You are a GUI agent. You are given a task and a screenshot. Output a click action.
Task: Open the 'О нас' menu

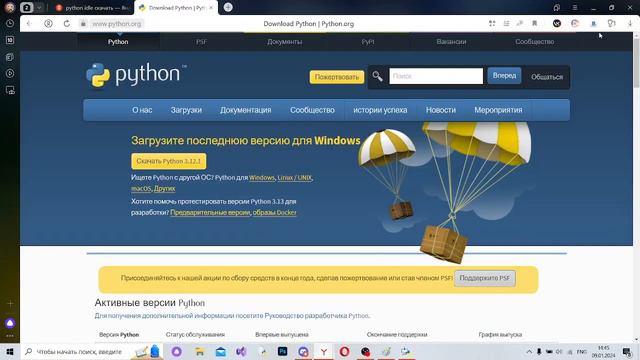tap(142, 110)
